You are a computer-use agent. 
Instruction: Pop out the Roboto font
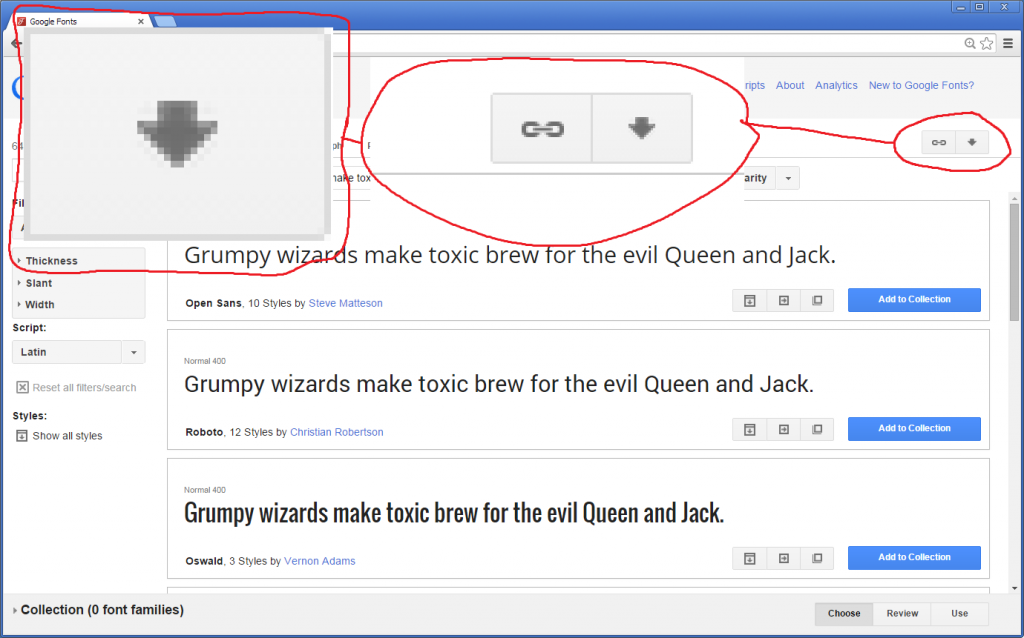coord(817,429)
